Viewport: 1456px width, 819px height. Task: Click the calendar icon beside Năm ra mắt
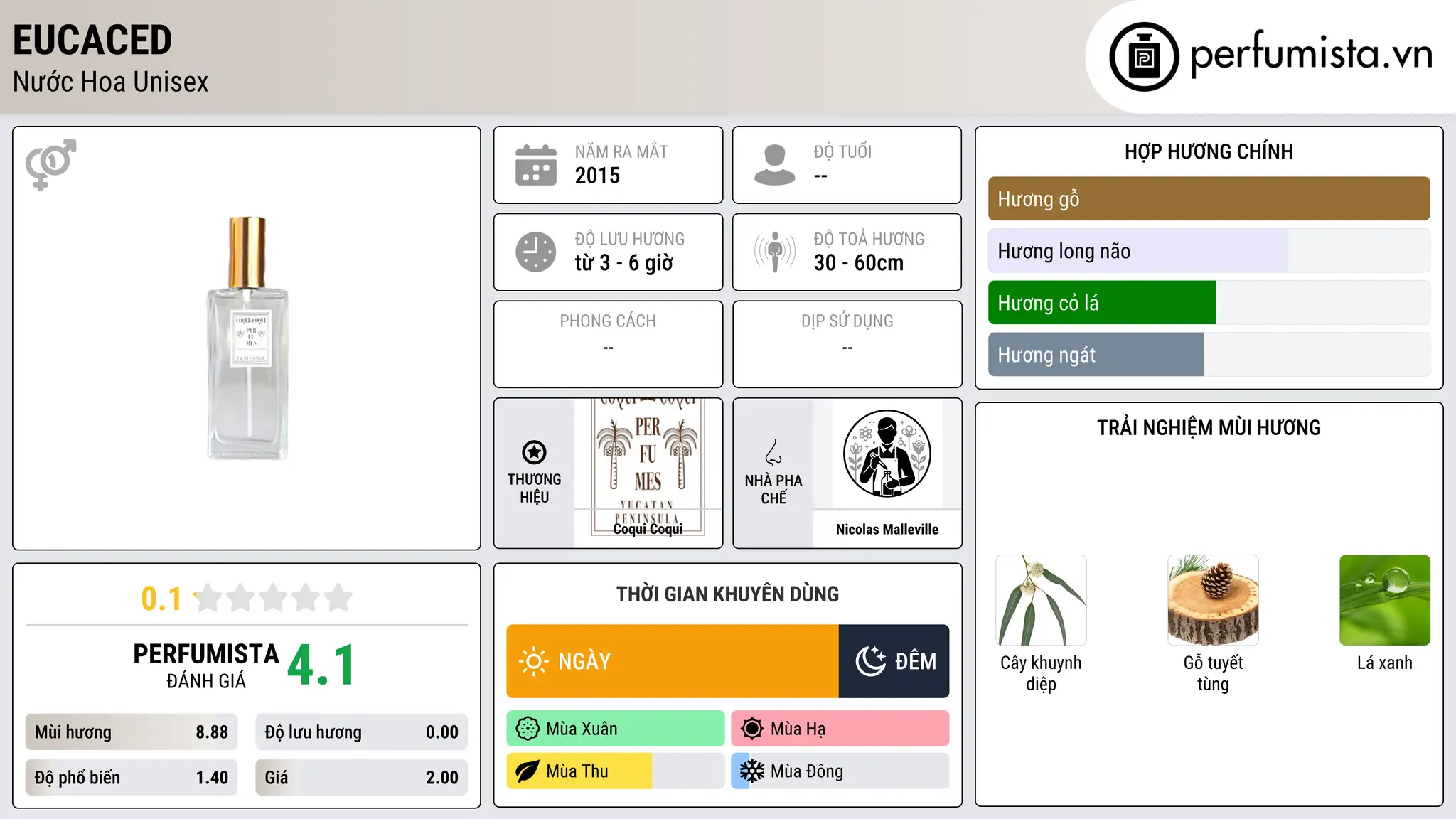coord(536,165)
